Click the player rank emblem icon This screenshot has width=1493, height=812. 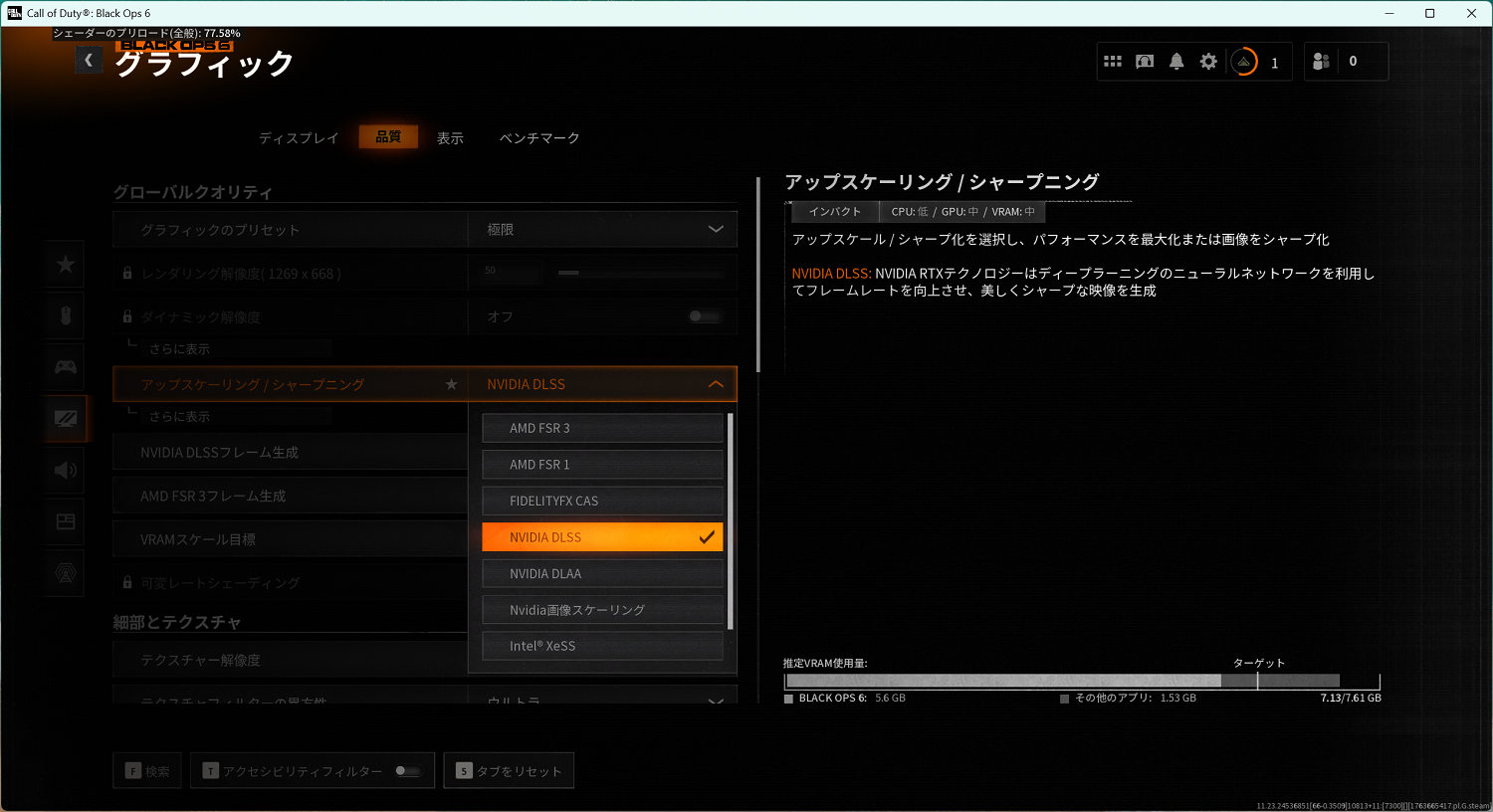point(1244,62)
